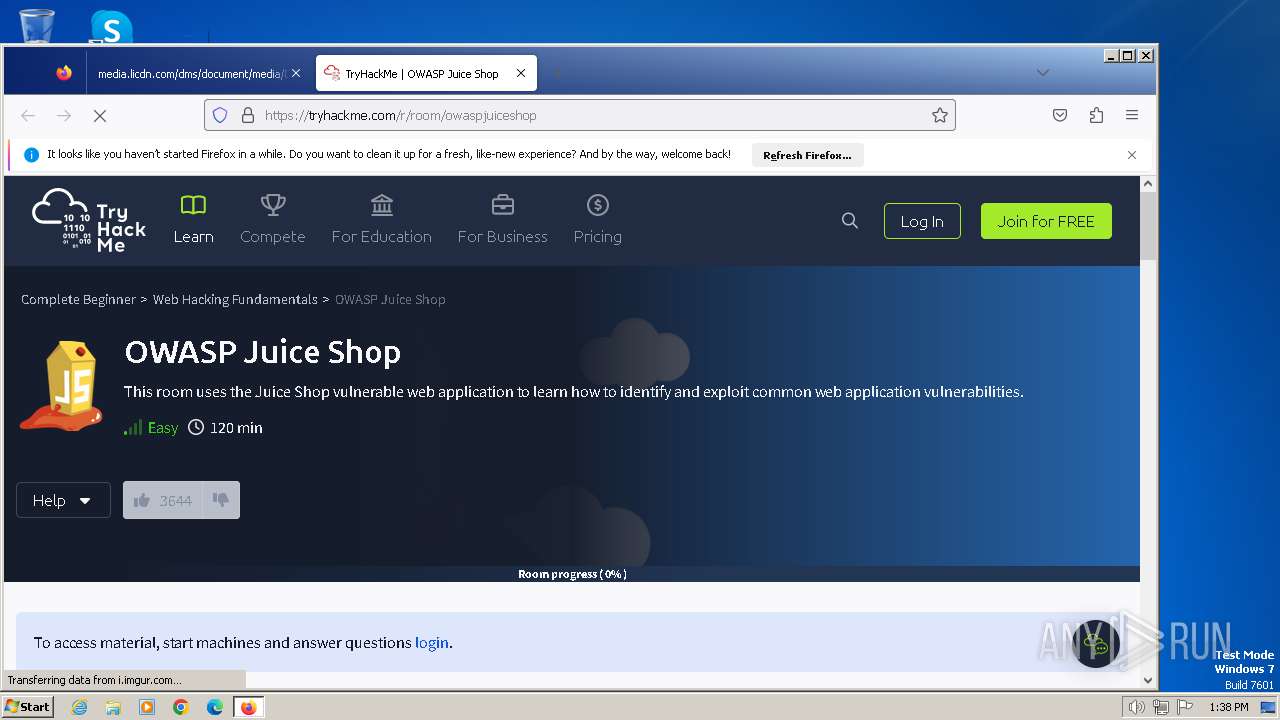This screenshot has height=720, width=1280.
Task: Open the For Business briefcase icon
Action: tap(503, 205)
